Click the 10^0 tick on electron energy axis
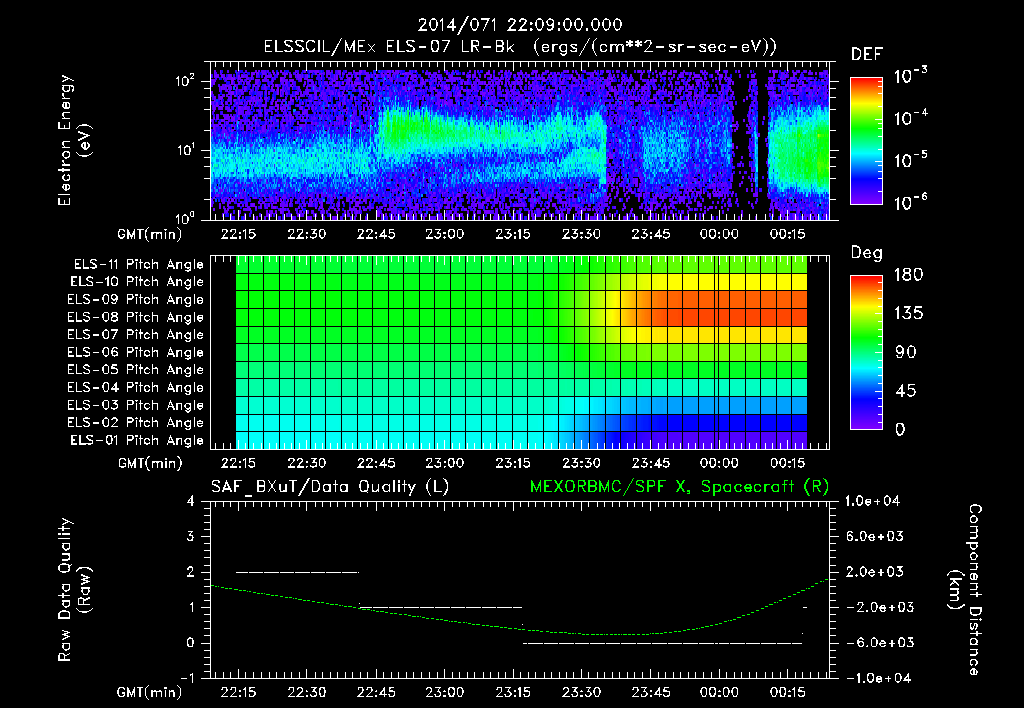This screenshot has width=1024, height=708. click(185, 217)
